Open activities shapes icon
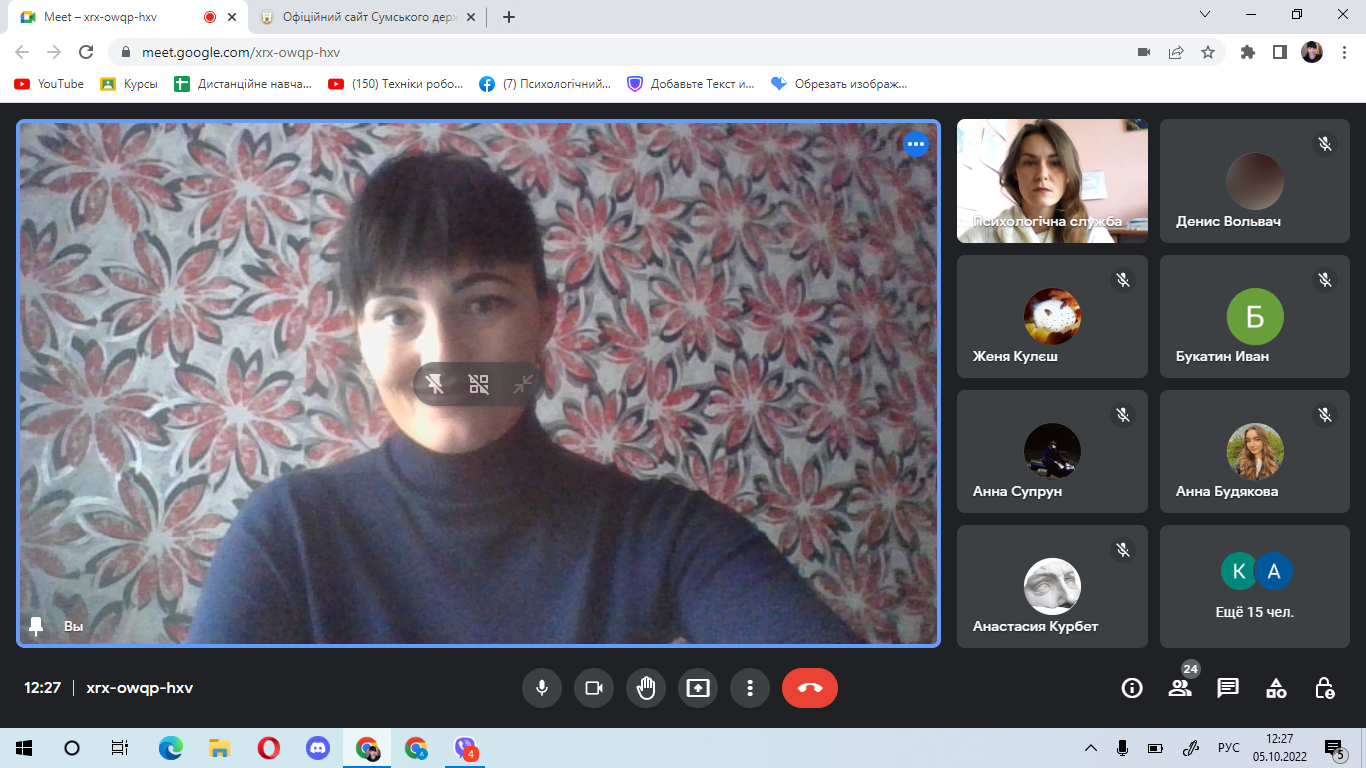Image resolution: width=1366 pixels, height=768 pixels. pyautogui.click(x=1276, y=688)
